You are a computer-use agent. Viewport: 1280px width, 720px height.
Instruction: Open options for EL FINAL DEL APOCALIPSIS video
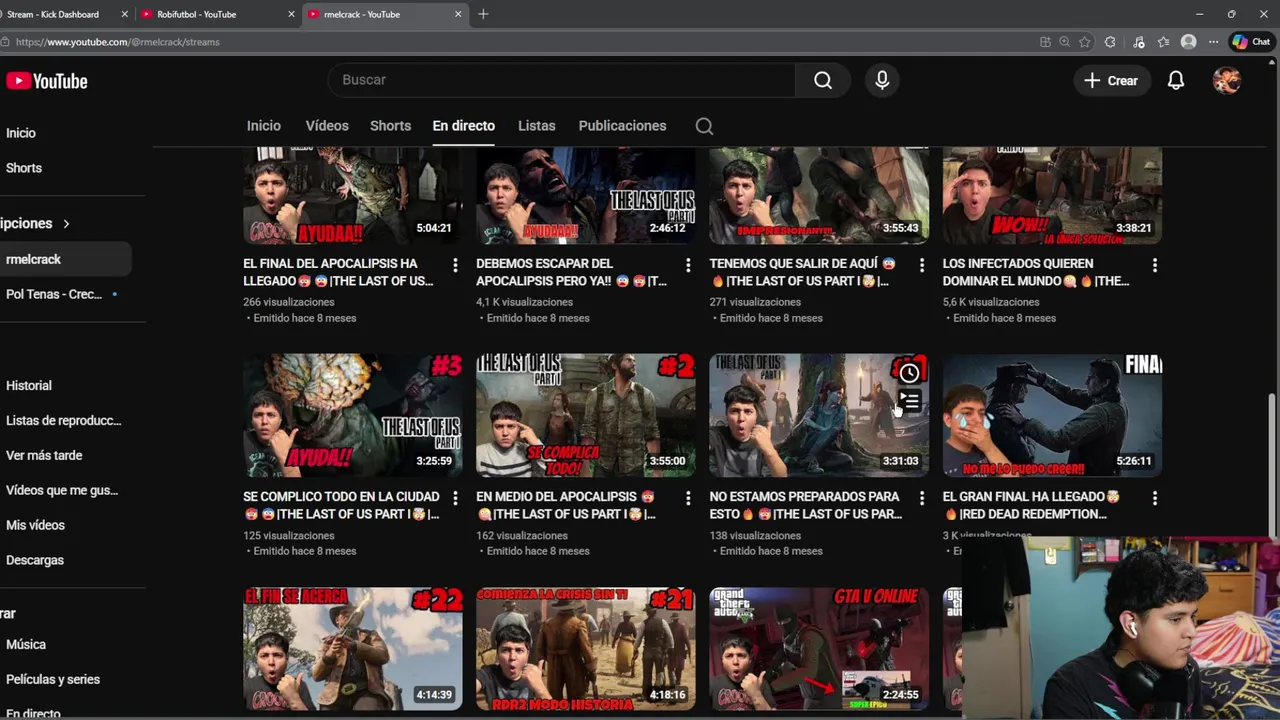(455, 265)
